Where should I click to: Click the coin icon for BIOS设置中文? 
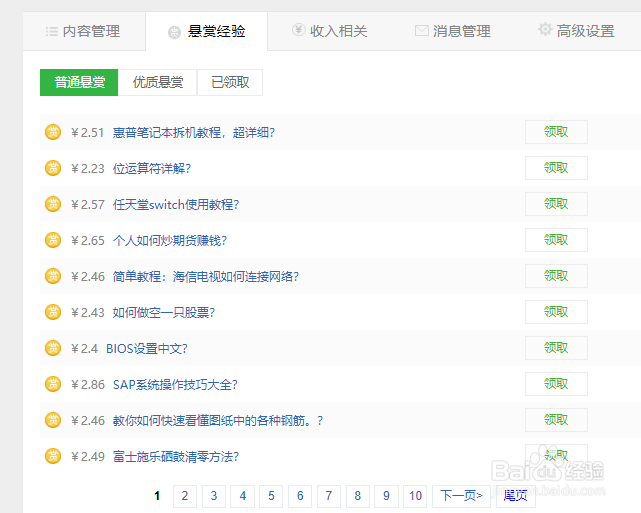[x=53, y=348]
